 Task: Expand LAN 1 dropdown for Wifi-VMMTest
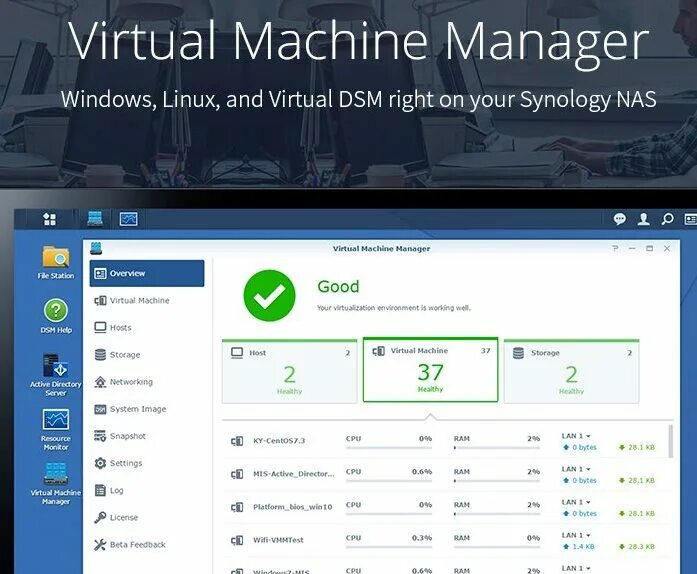point(576,535)
